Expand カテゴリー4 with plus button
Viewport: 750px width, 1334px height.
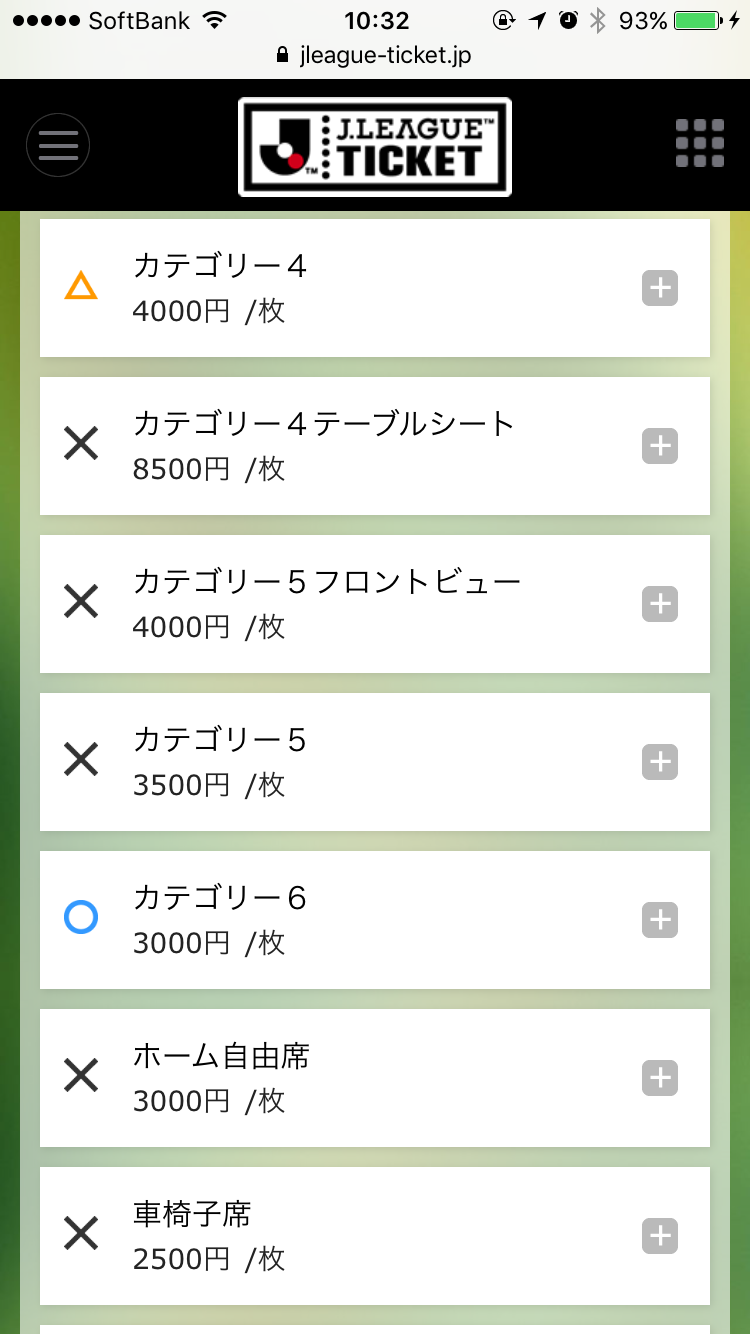pos(660,288)
